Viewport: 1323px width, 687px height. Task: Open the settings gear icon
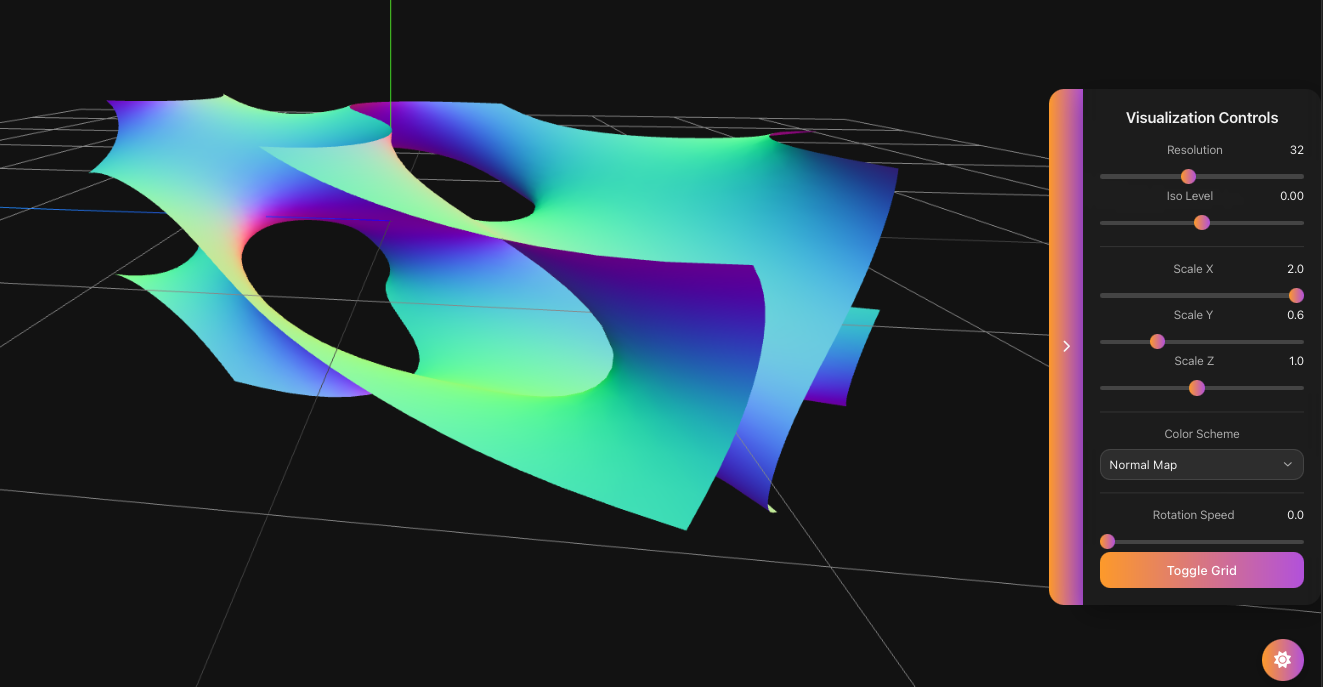coord(1282,659)
